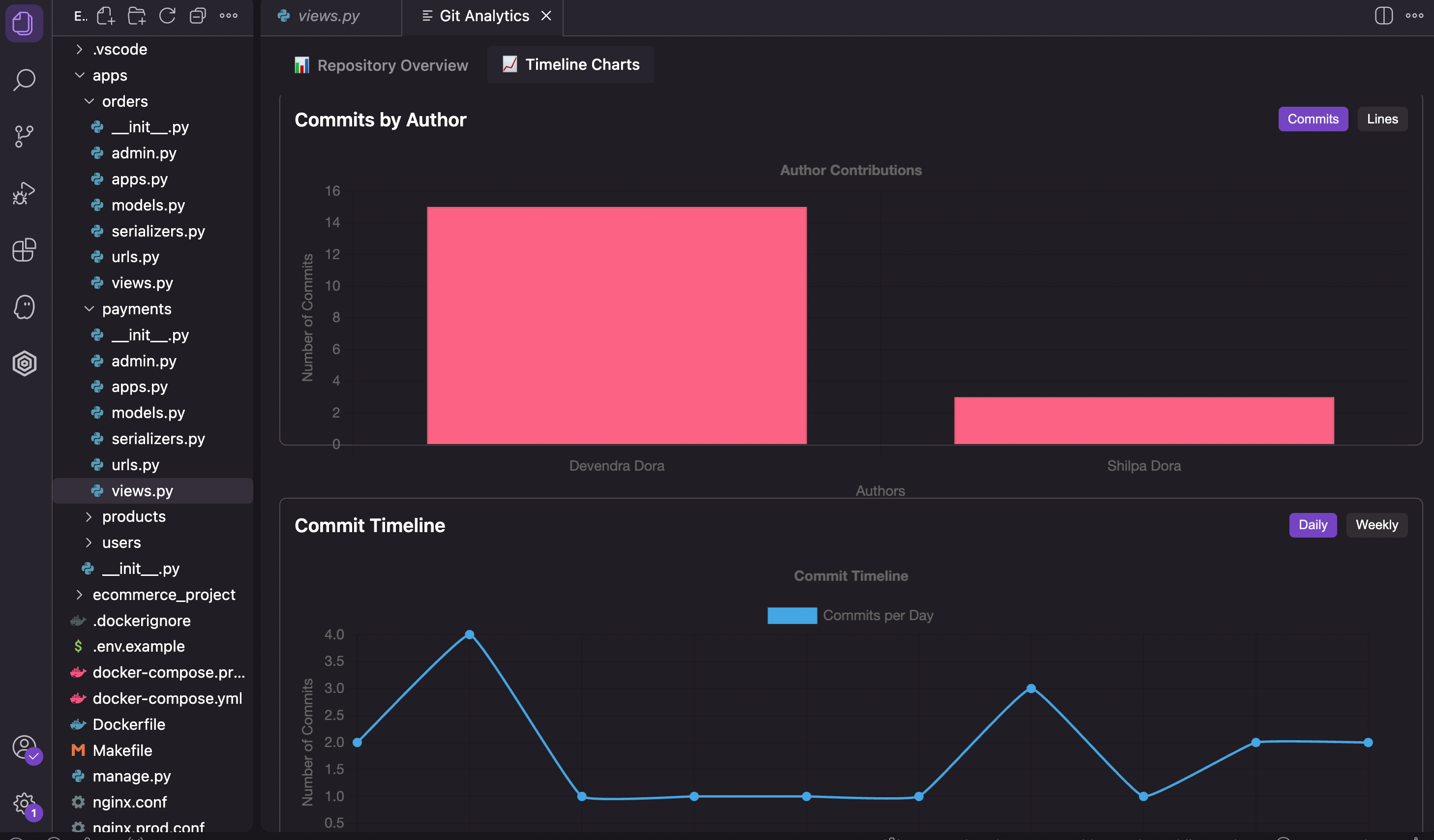Select the Daily timeline toggle
Image resolution: width=1434 pixels, height=840 pixels.
[1312, 525]
